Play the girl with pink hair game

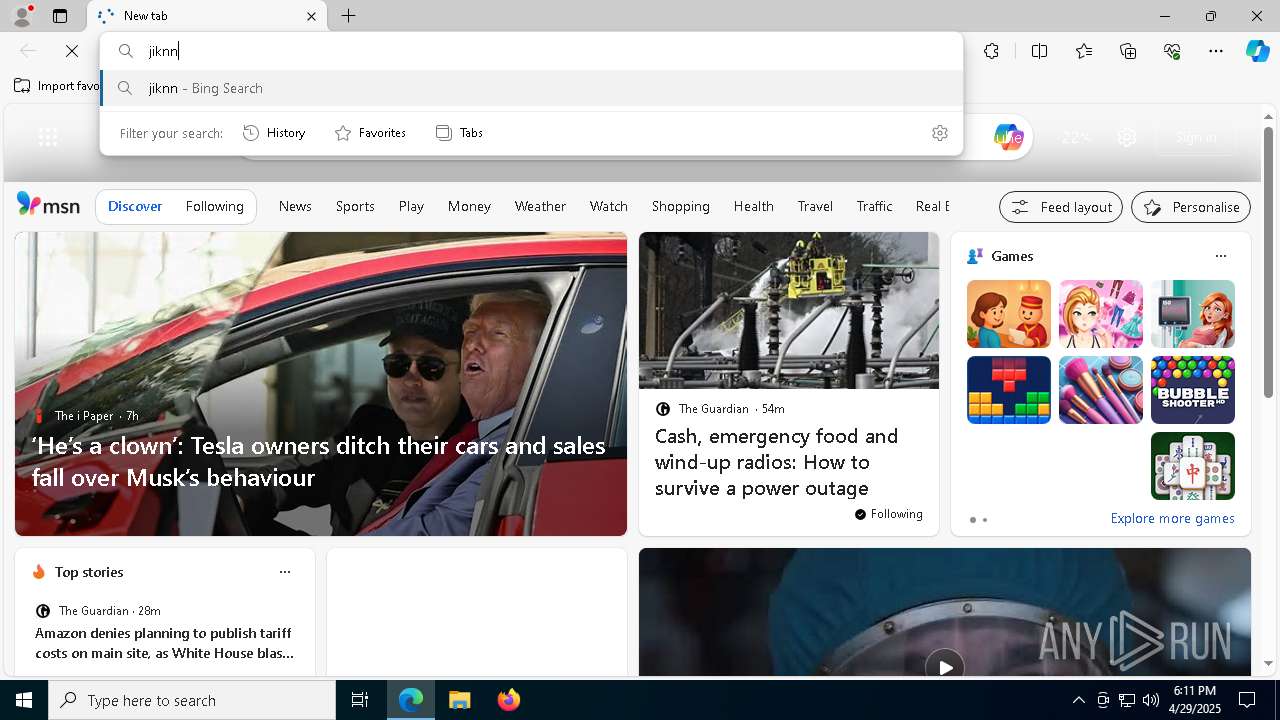coord(1100,314)
